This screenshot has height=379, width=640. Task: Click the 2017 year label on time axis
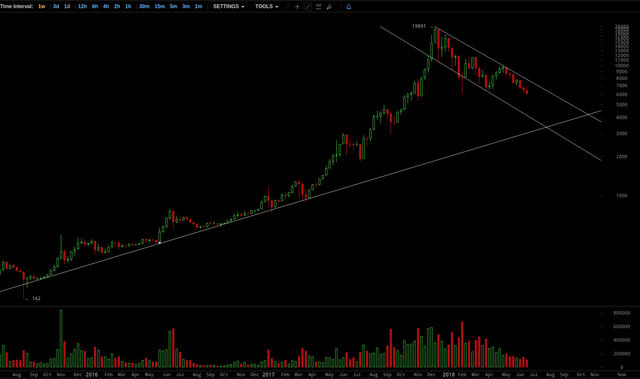tap(268, 375)
